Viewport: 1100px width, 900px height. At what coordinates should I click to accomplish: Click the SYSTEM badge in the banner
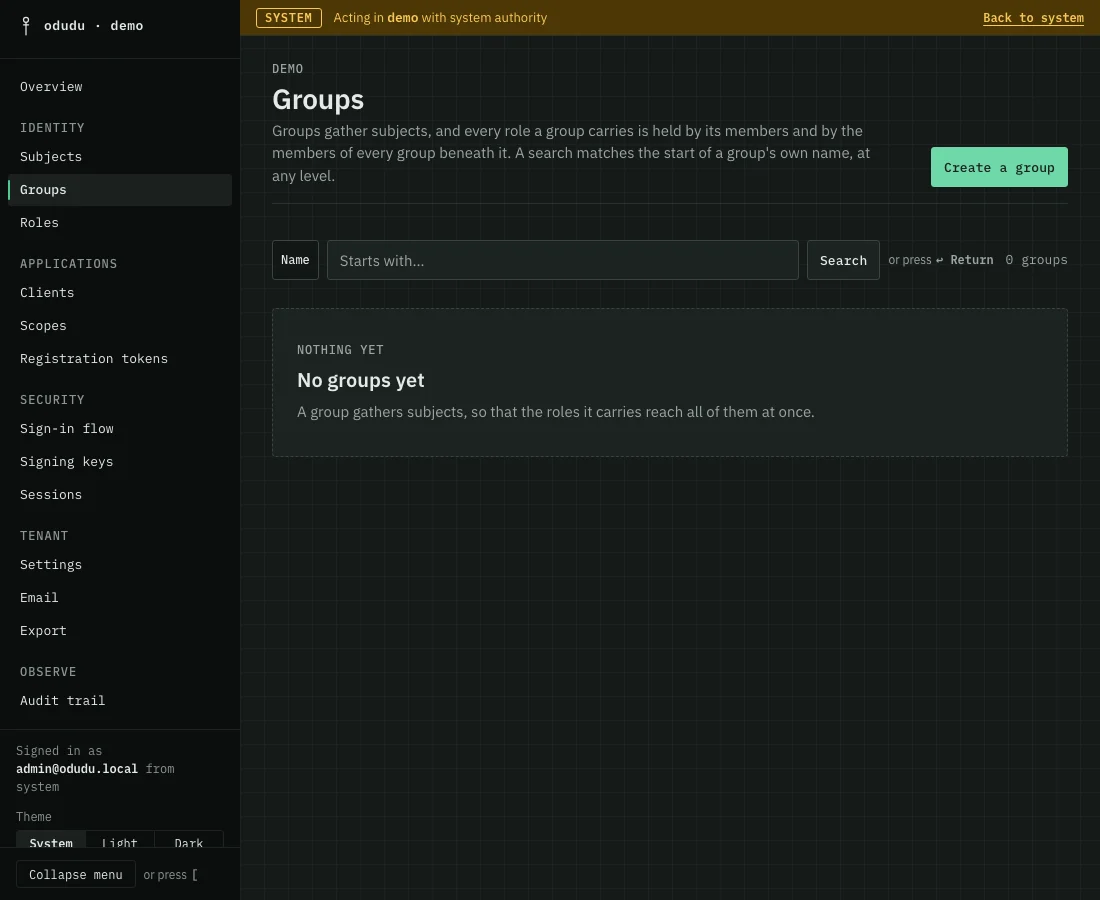pos(288,18)
